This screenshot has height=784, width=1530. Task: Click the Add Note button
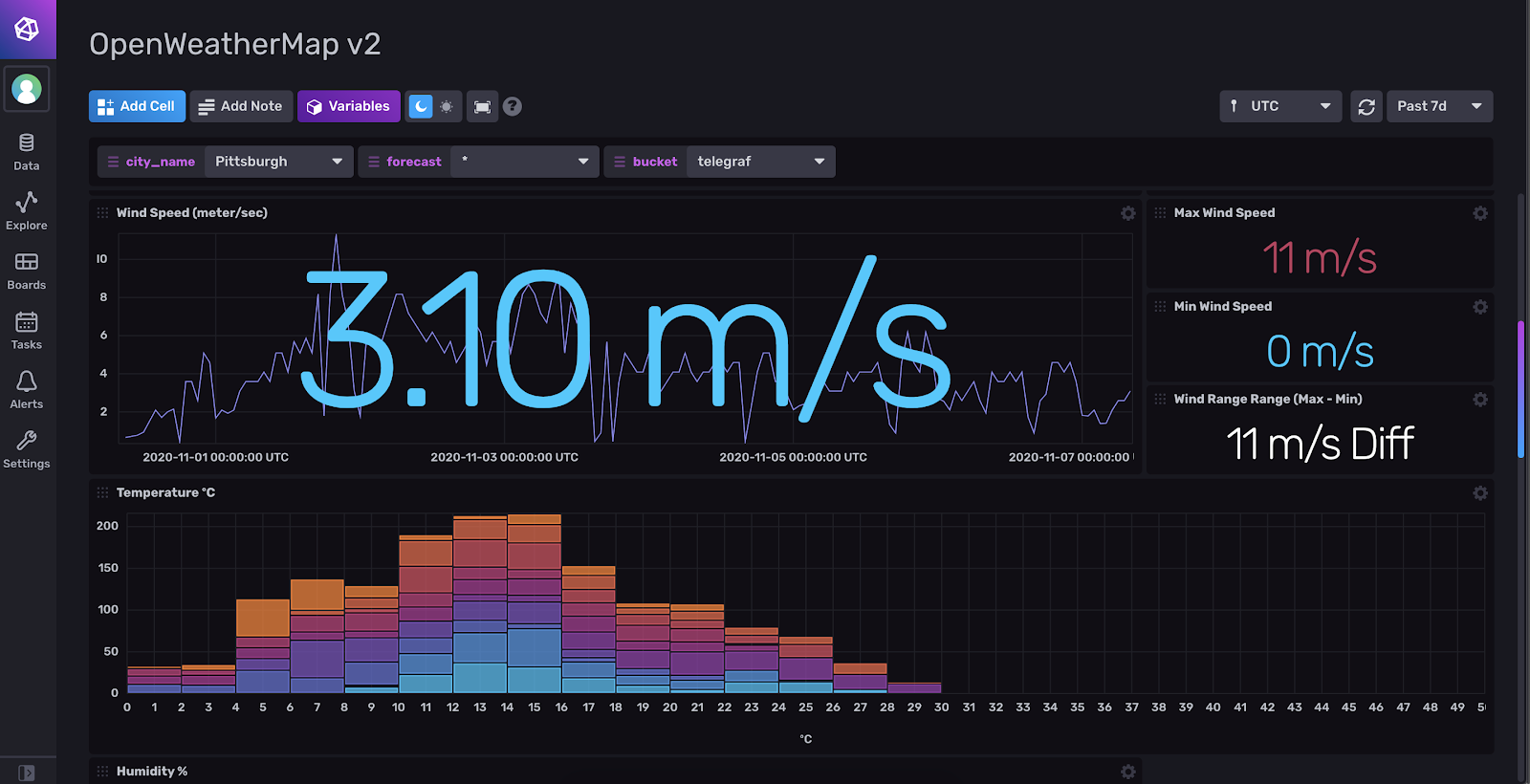tap(241, 106)
